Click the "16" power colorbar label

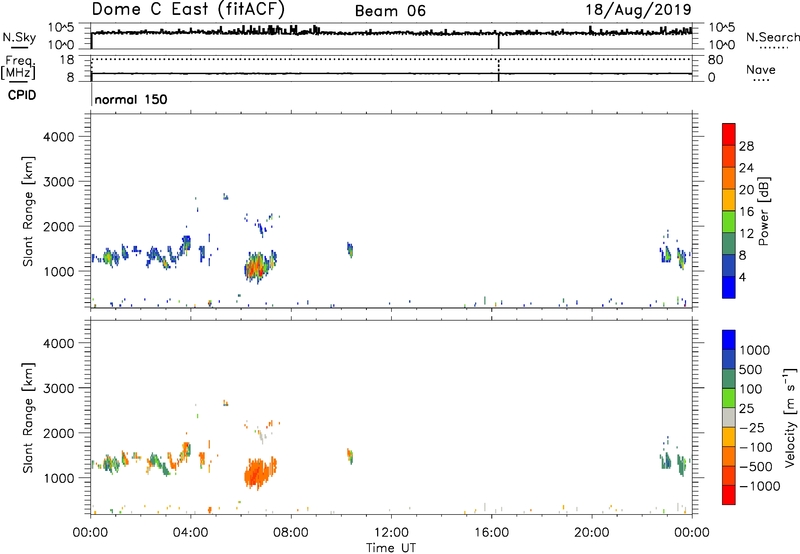746,212
